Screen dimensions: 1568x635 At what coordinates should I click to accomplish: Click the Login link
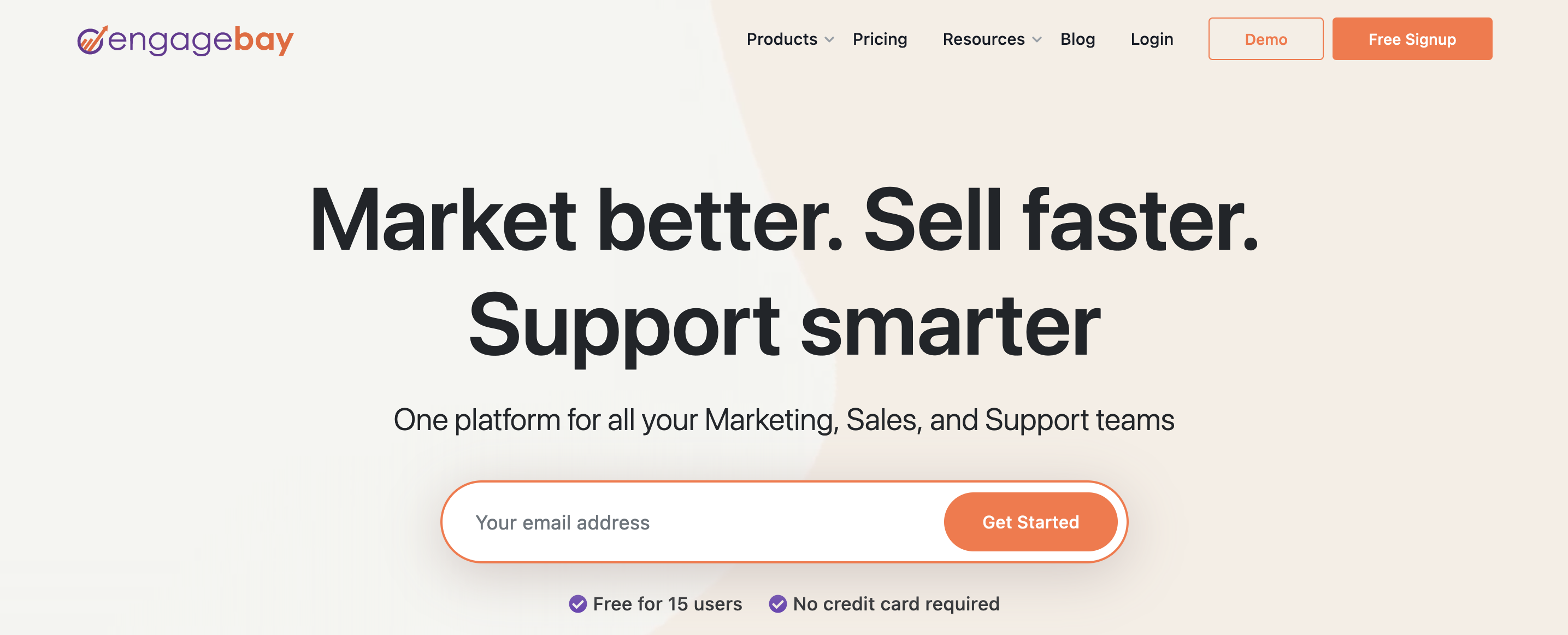tap(1152, 39)
